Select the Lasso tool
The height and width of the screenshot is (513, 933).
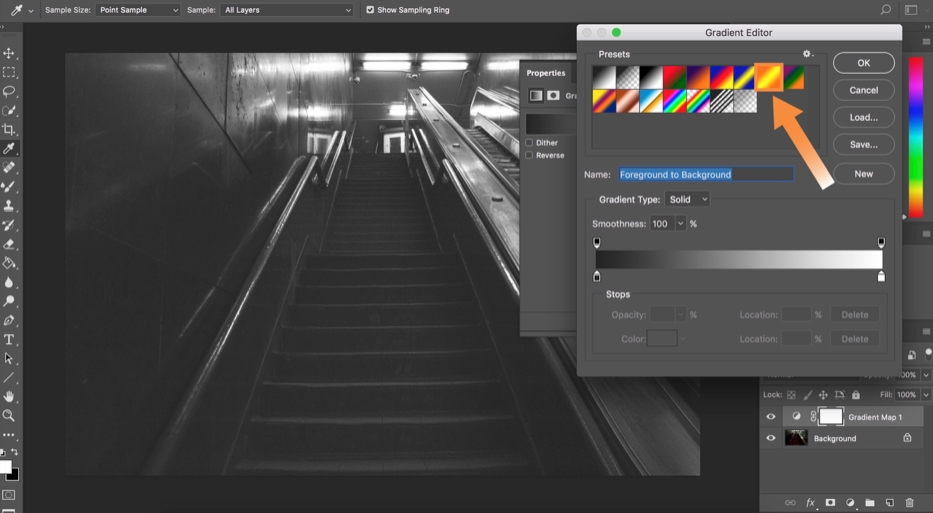(x=9, y=92)
